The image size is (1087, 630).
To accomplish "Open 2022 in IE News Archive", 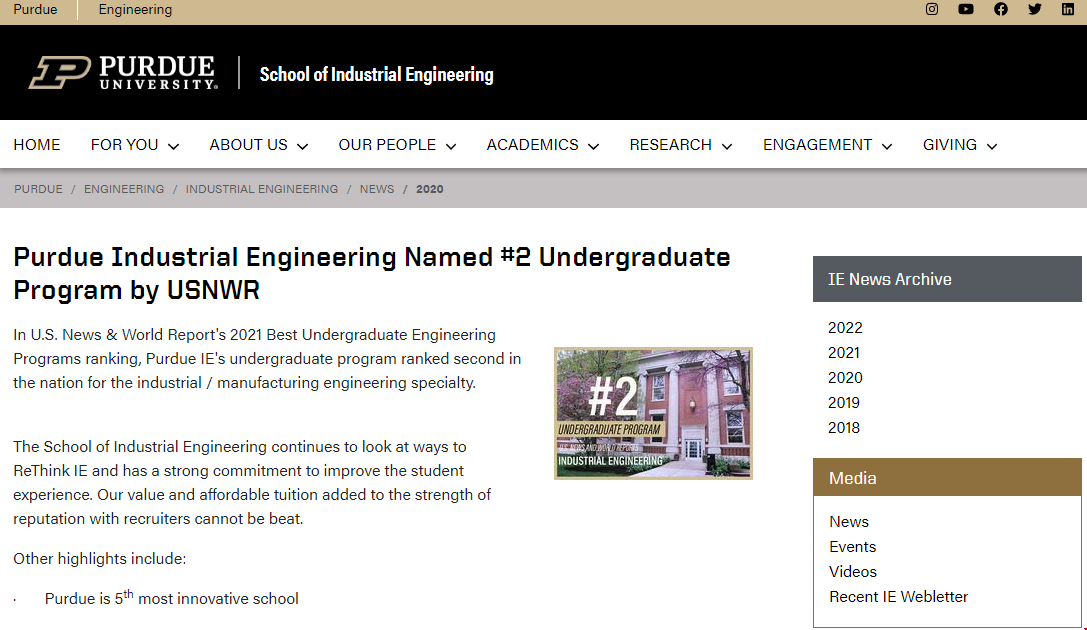I will [x=845, y=328].
